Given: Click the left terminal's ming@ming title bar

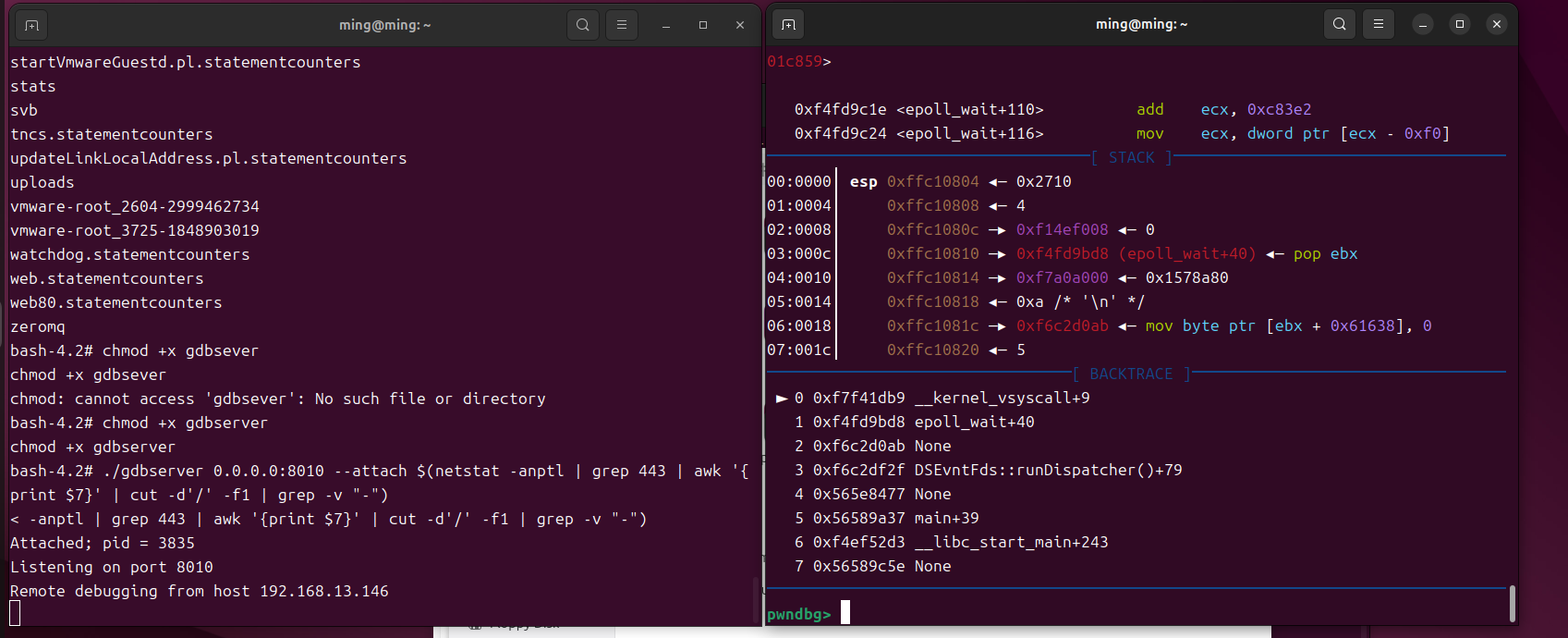Looking at the screenshot, I should coord(384,25).
